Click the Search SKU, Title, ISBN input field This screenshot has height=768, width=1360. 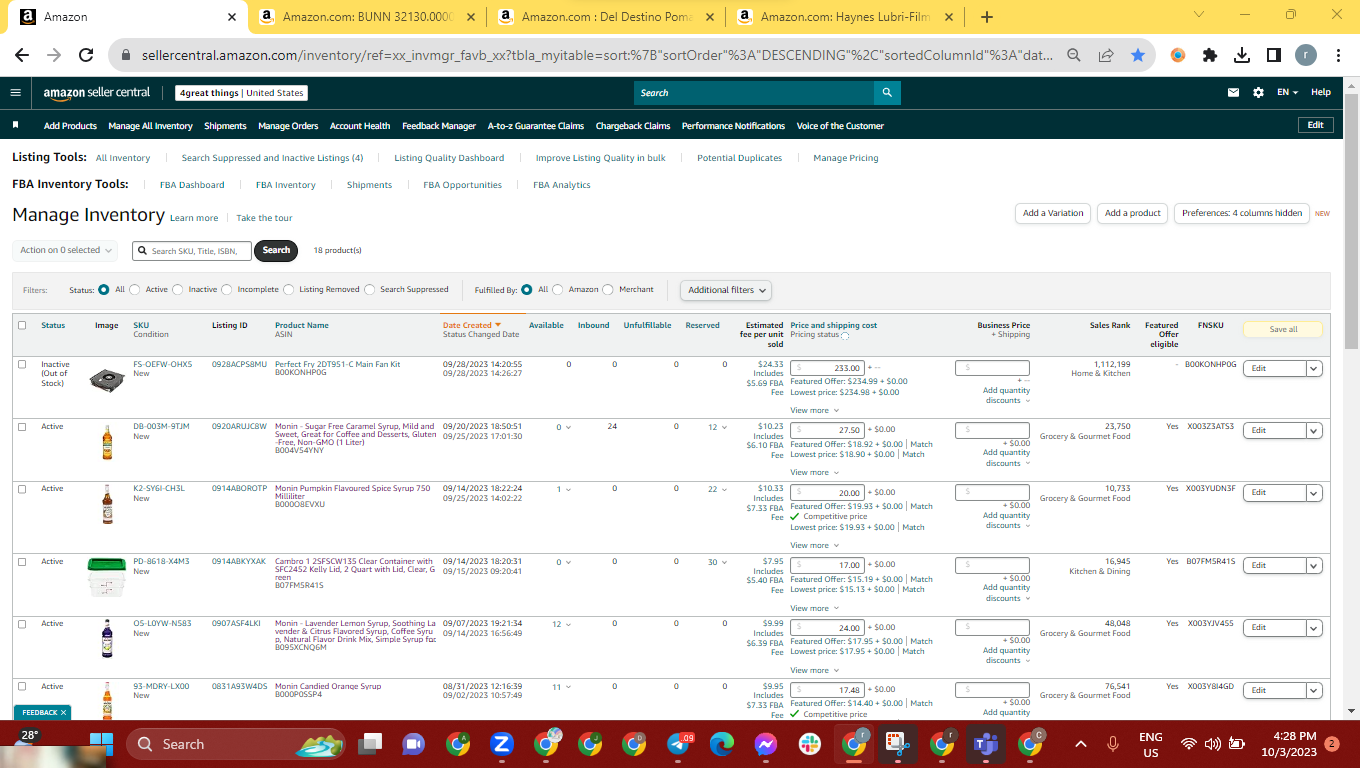click(x=192, y=251)
